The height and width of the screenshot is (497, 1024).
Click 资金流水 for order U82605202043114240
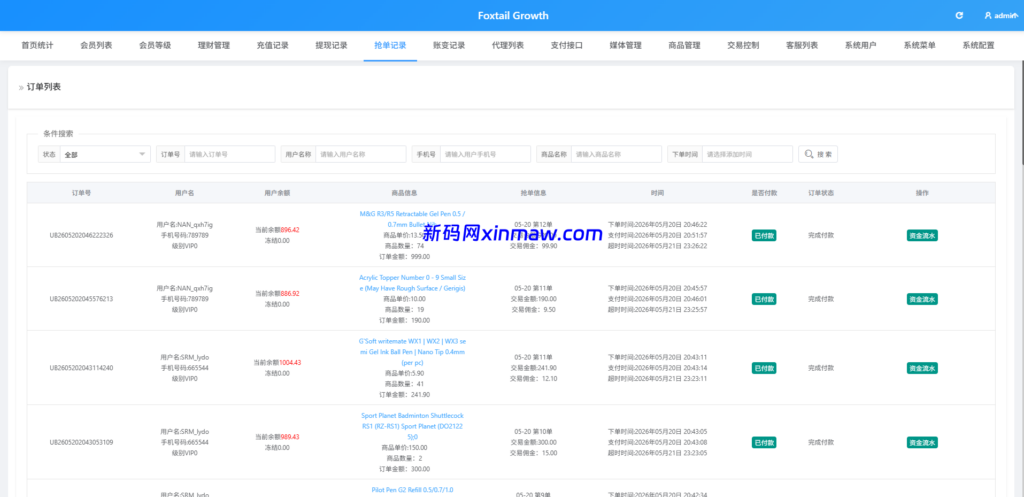point(922,368)
